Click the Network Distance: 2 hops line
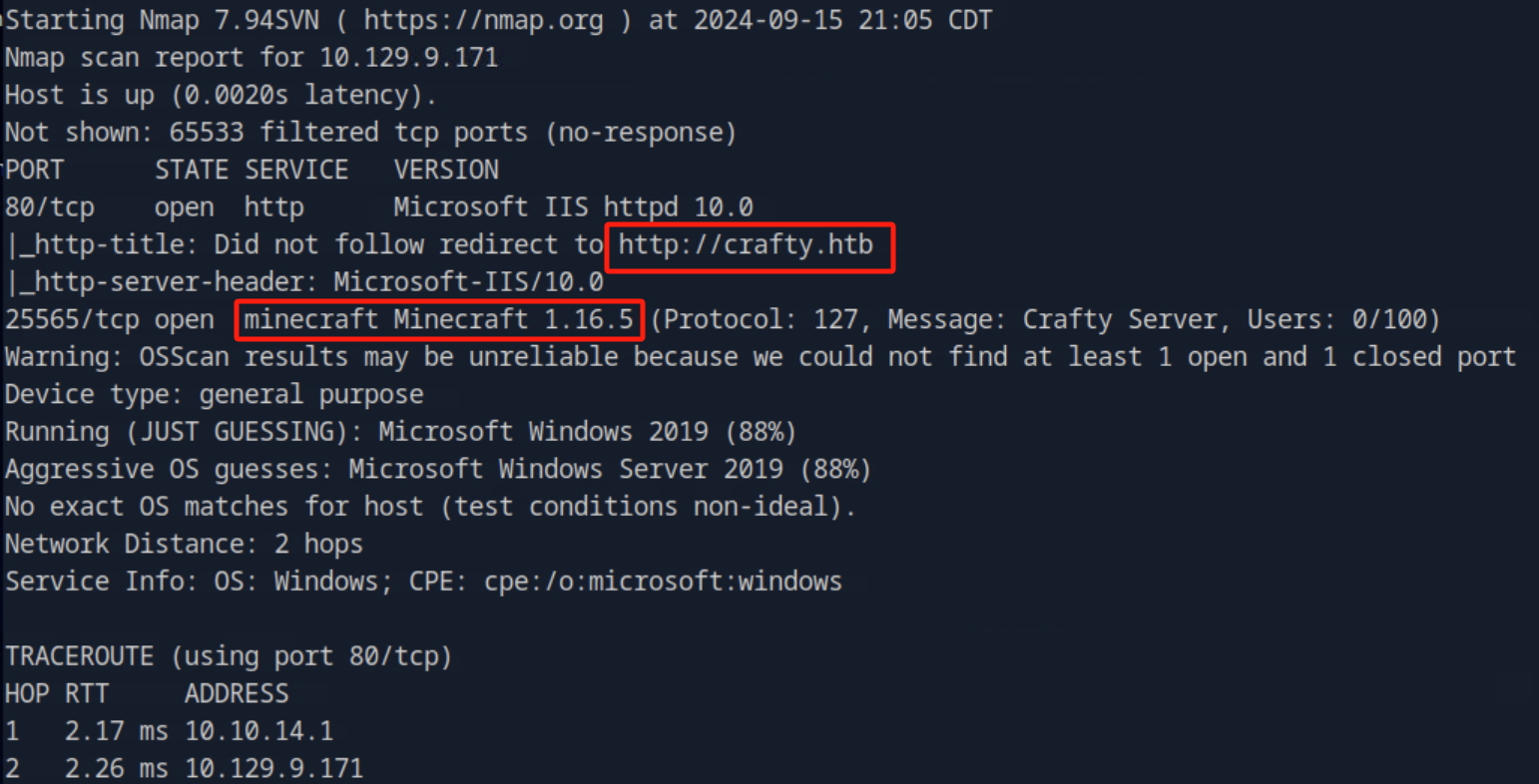This screenshot has height=784, width=1539. click(184, 545)
